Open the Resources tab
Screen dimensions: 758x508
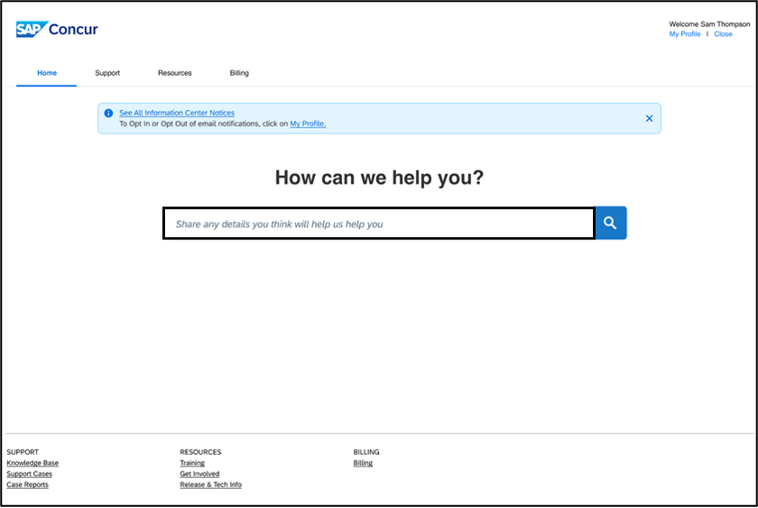point(175,73)
